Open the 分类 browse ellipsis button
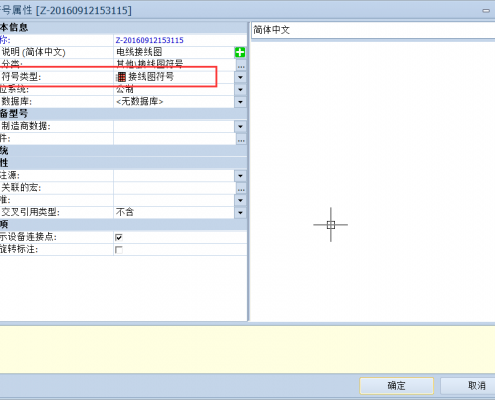The width and height of the screenshot is (495, 400). tap(241, 65)
